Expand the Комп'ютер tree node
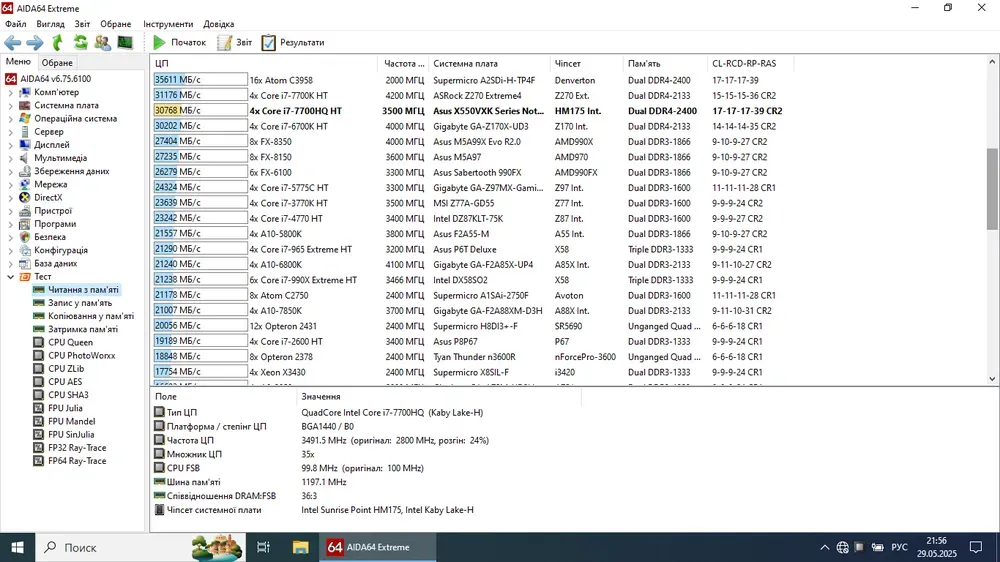The width and height of the screenshot is (1000, 562). pos(11,92)
